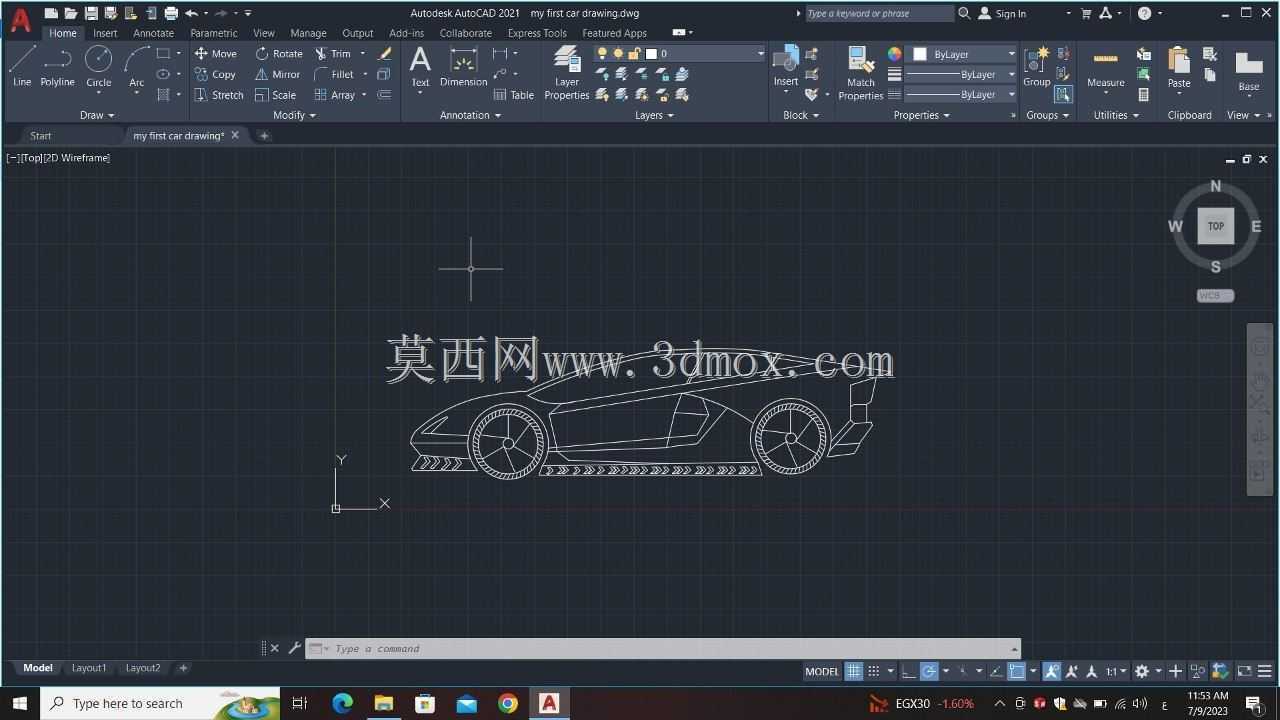Open new drawing tab with plus
Screen dimensions: 1280x720
264,135
